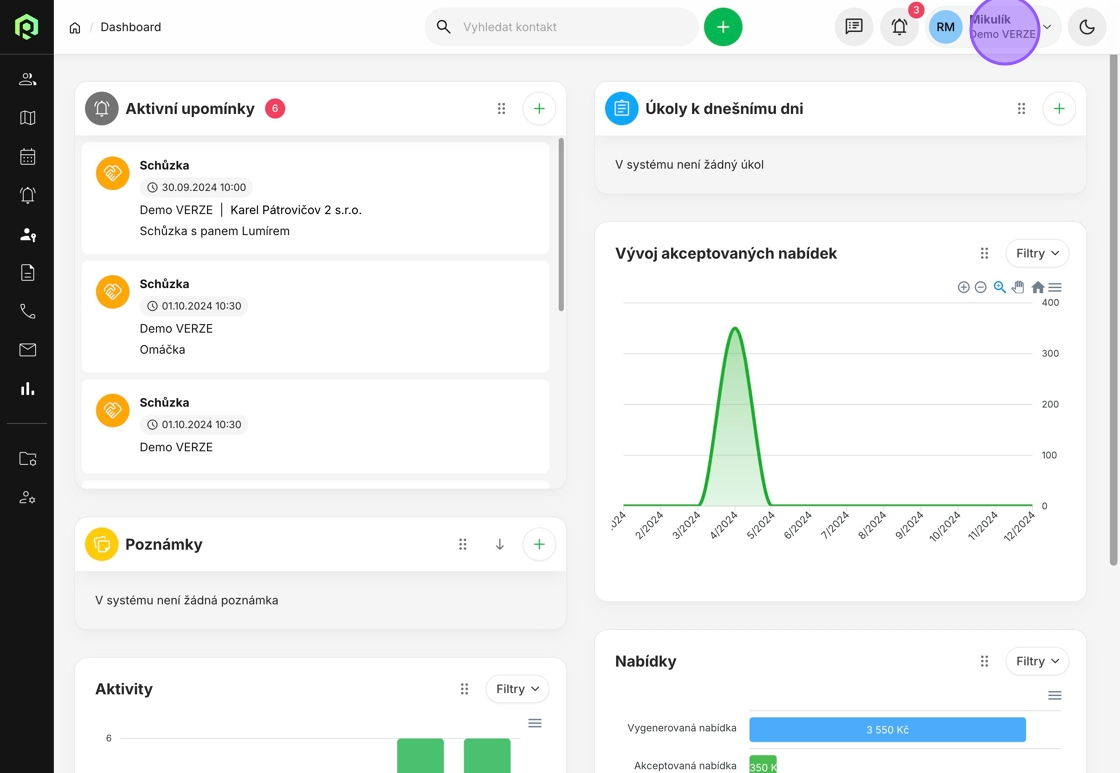The image size is (1120, 773).
Task: Open the mail icon in the sidebar
Action: click(27, 349)
